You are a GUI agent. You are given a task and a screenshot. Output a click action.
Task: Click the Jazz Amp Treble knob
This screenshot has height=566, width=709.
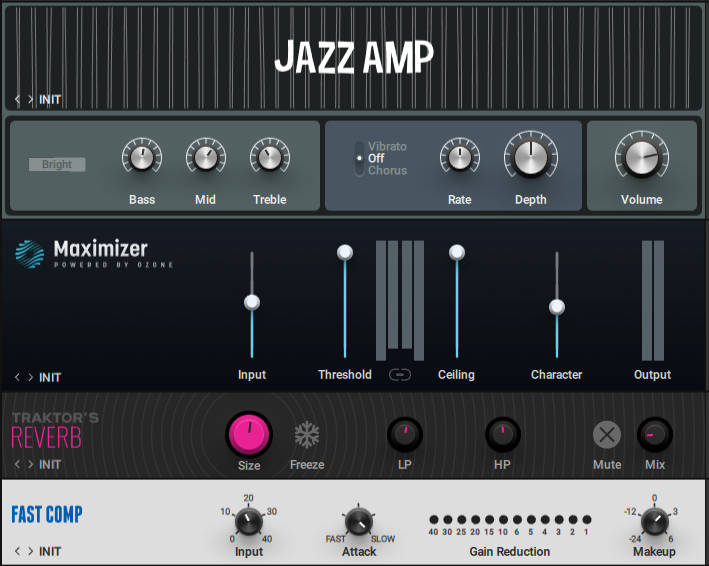coord(270,157)
